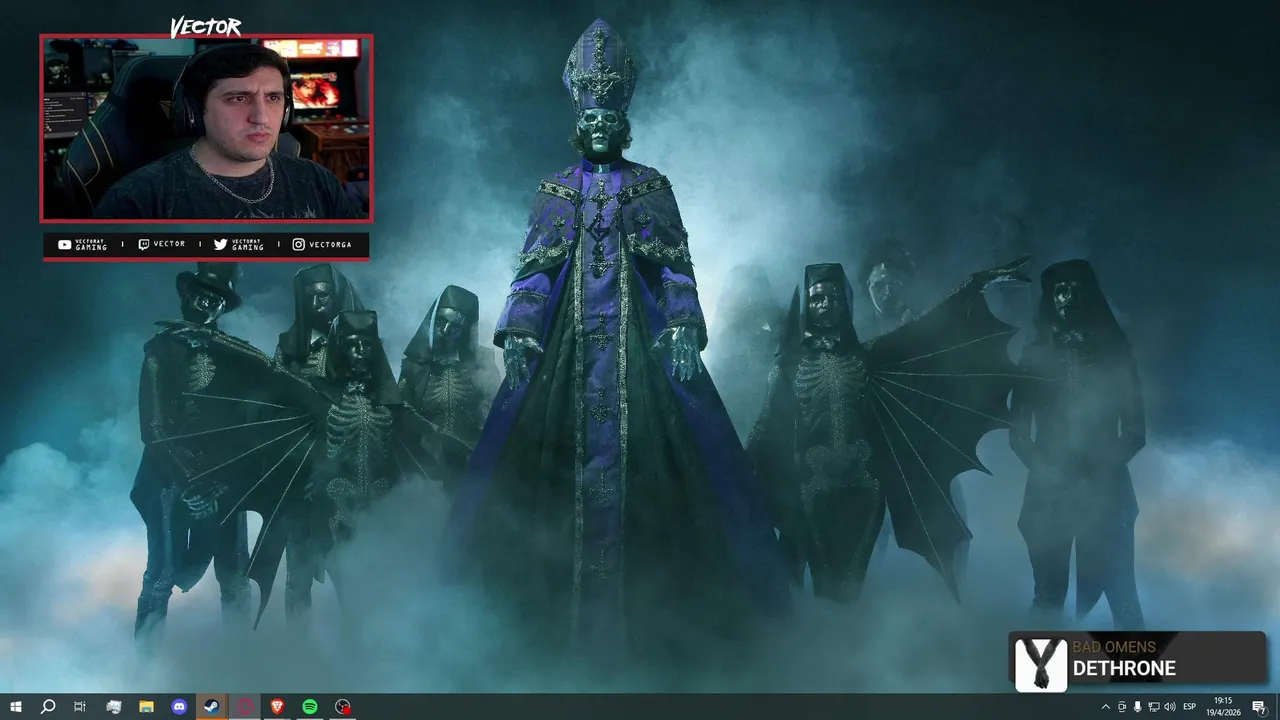
Task: Click the Twitter Vectorat Gaming label
Action: [239, 245]
